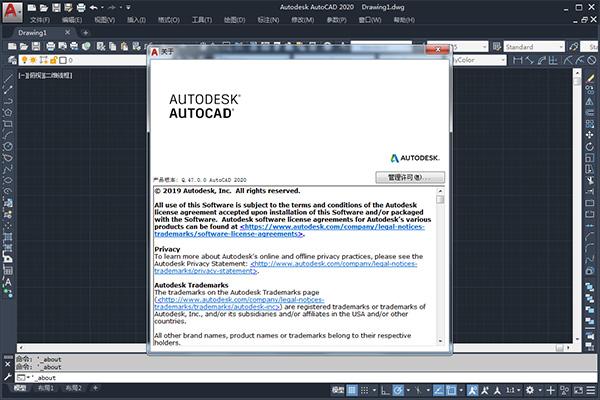
Task: Click About dialog text scrollbar up arrow
Action: click(440, 191)
